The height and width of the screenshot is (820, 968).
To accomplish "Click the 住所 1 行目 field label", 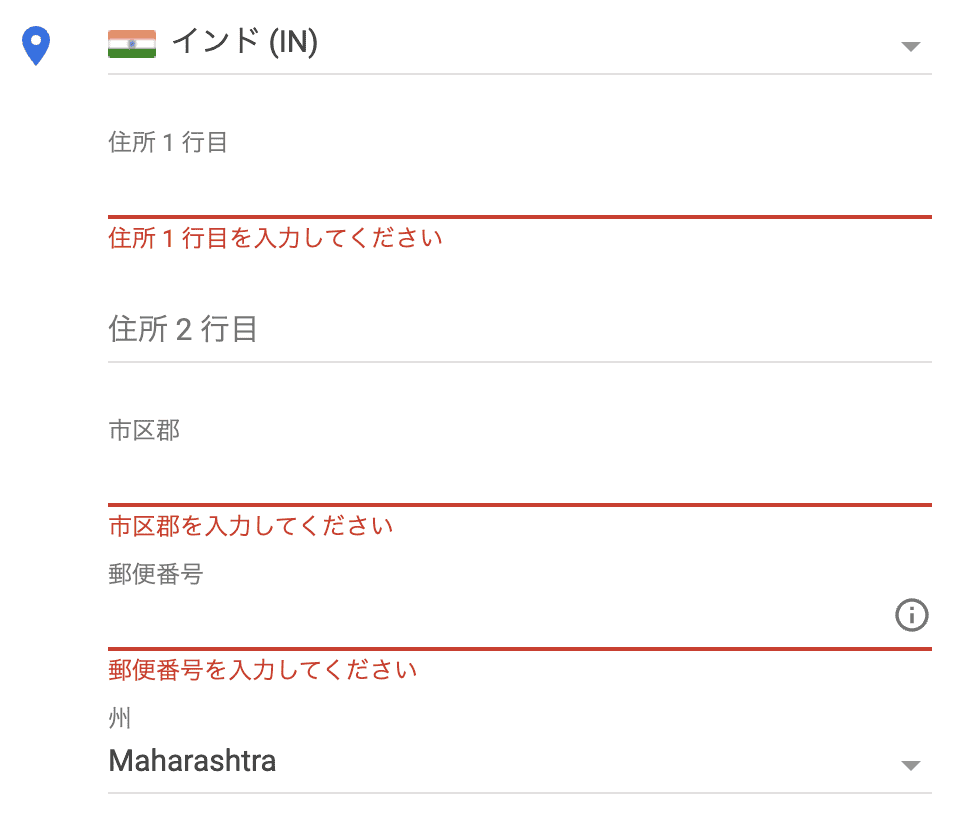I will 167,143.
